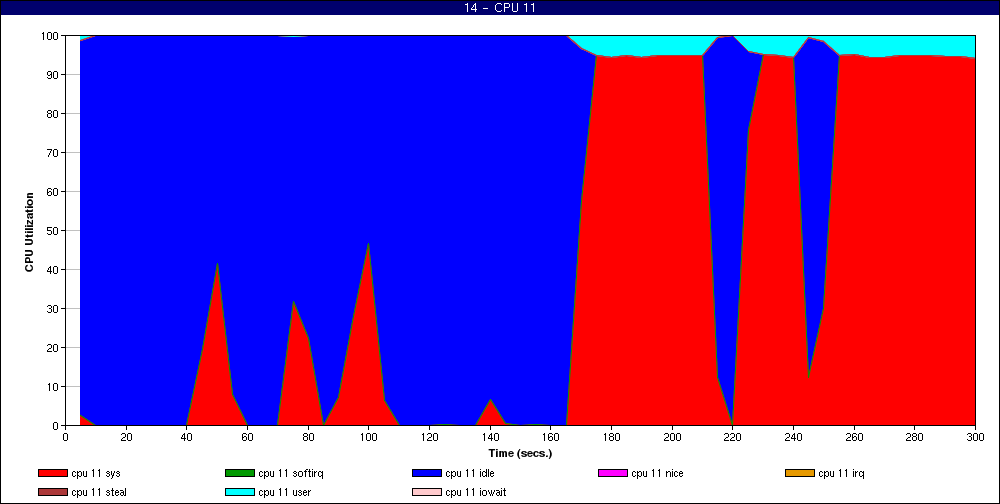This screenshot has height=504, width=1000.
Task: Select the 'cpu 11 iowait' legend label
Action: pos(476,493)
